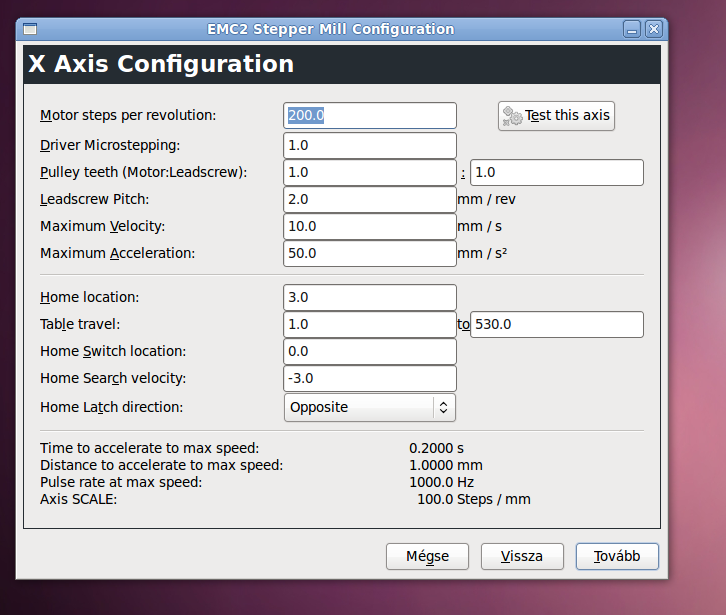The width and height of the screenshot is (726, 615).
Task: Click the Maximum Velocity field
Action: click(370, 226)
